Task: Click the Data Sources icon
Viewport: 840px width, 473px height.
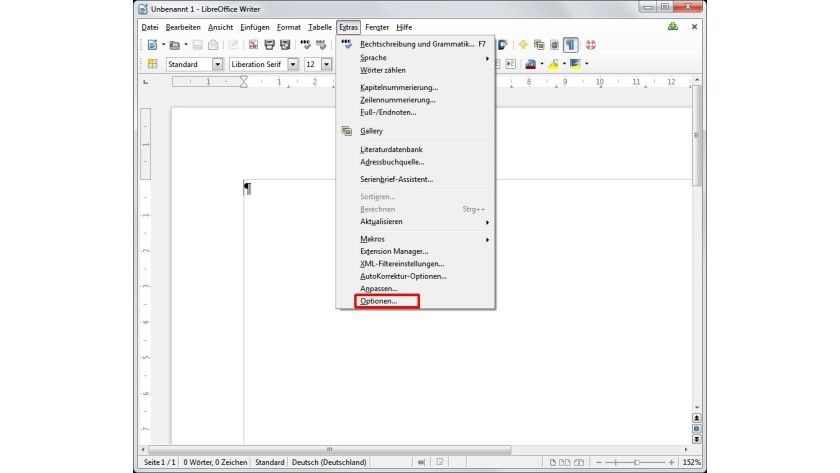Action: pyautogui.click(x=554, y=45)
